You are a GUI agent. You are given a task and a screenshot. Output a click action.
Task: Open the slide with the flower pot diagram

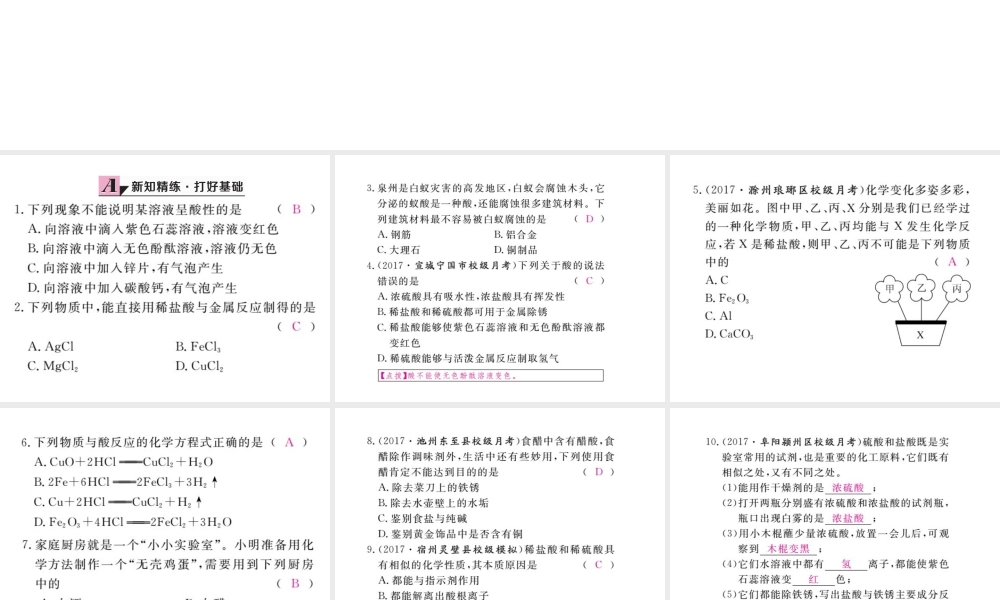(835, 278)
